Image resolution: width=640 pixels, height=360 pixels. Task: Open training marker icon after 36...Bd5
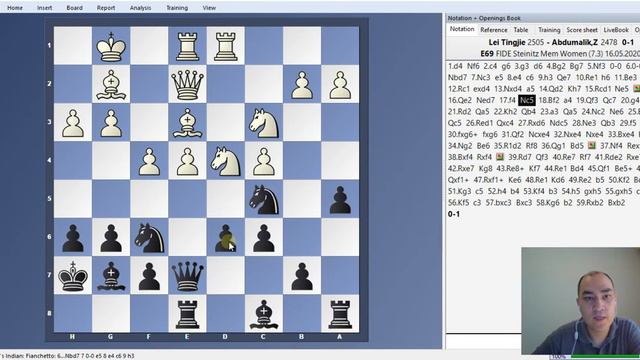coord(592,145)
